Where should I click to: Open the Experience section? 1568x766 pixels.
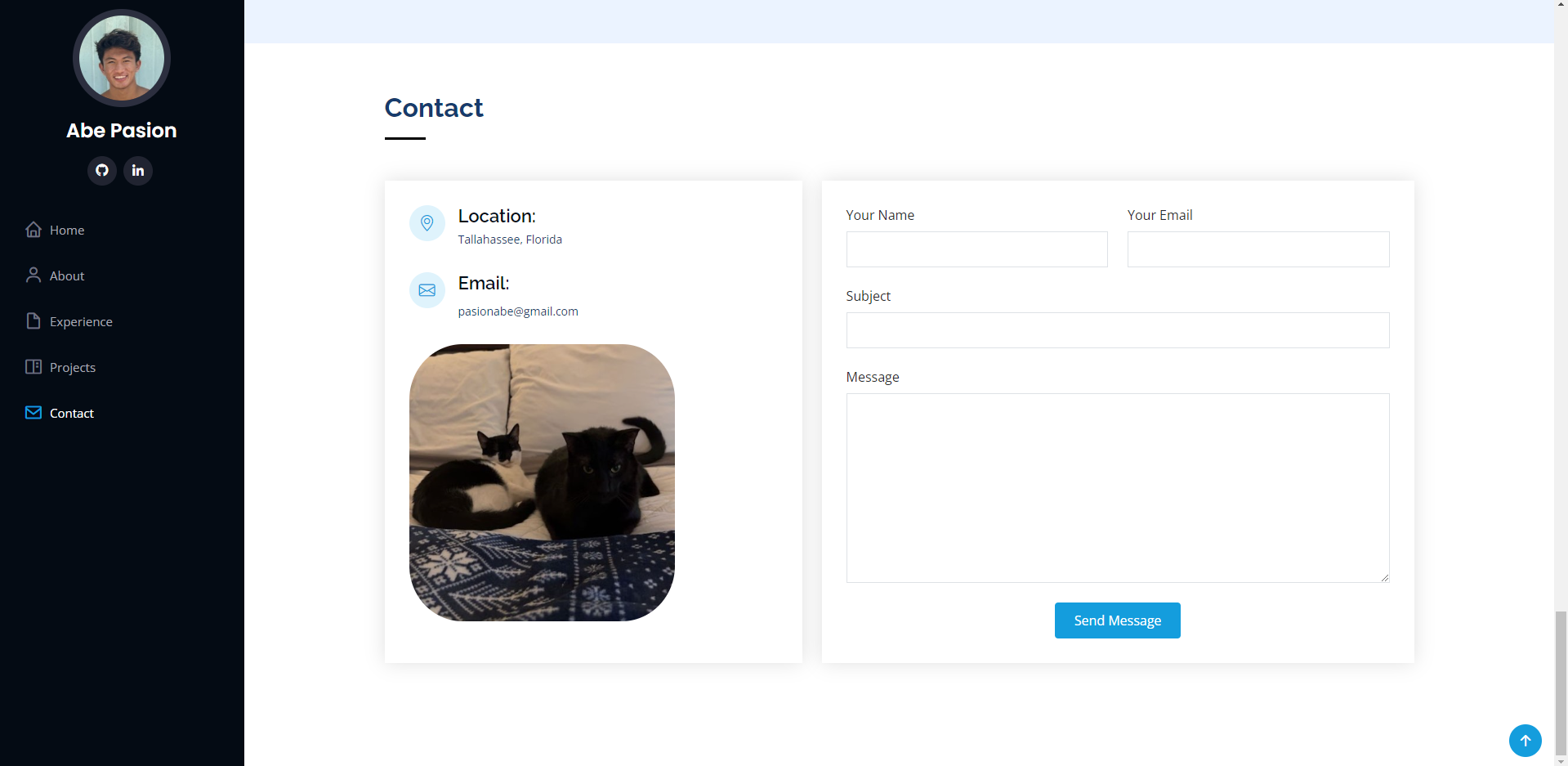pos(81,322)
